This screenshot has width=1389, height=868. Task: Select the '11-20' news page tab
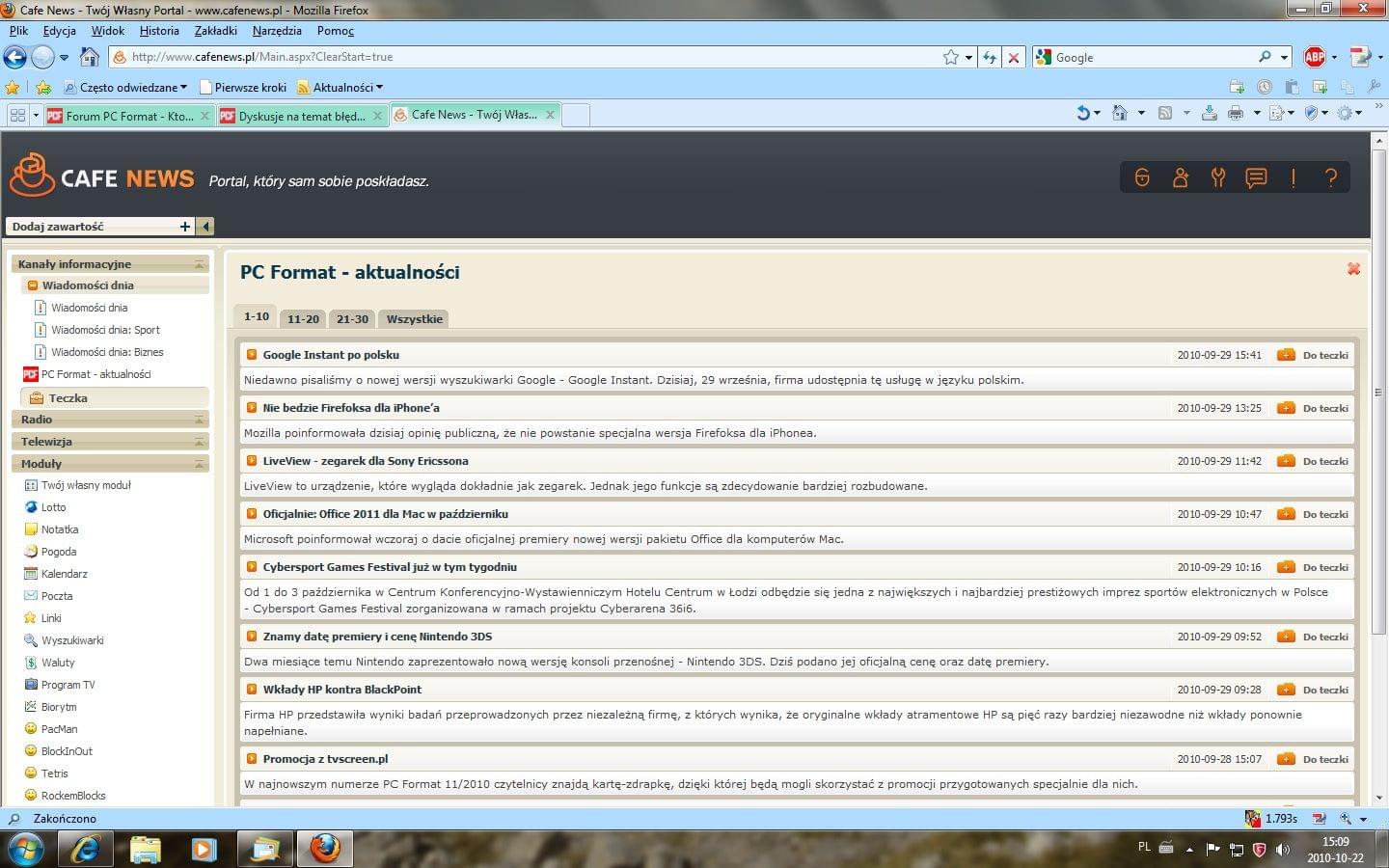point(303,319)
